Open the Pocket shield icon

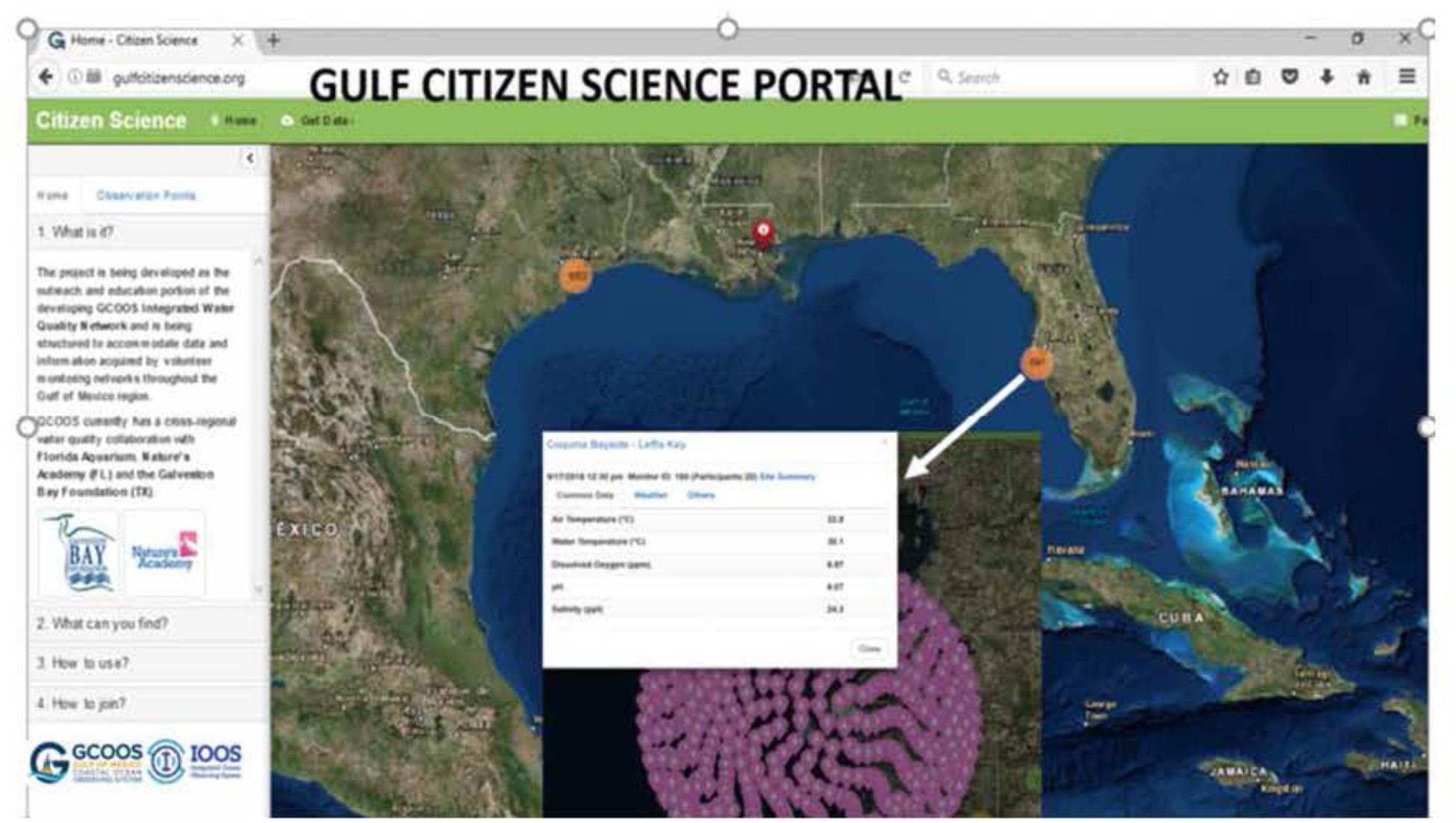tap(1289, 76)
